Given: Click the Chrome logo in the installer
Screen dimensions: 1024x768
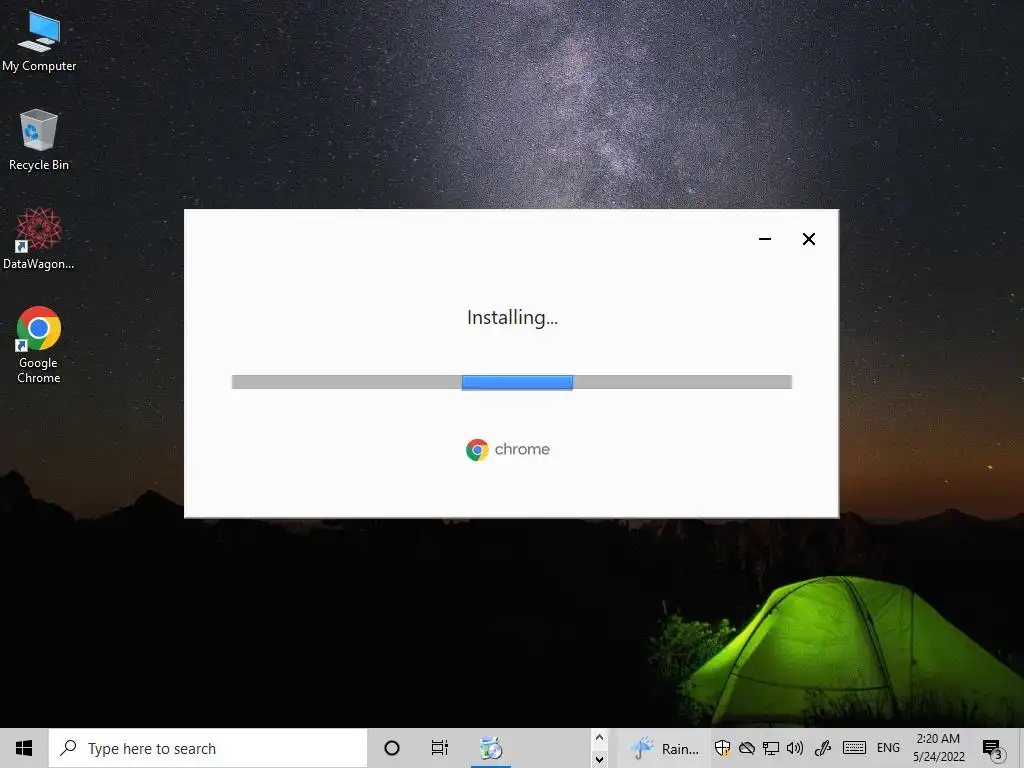Looking at the screenshot, I should [x=477, y=450].
